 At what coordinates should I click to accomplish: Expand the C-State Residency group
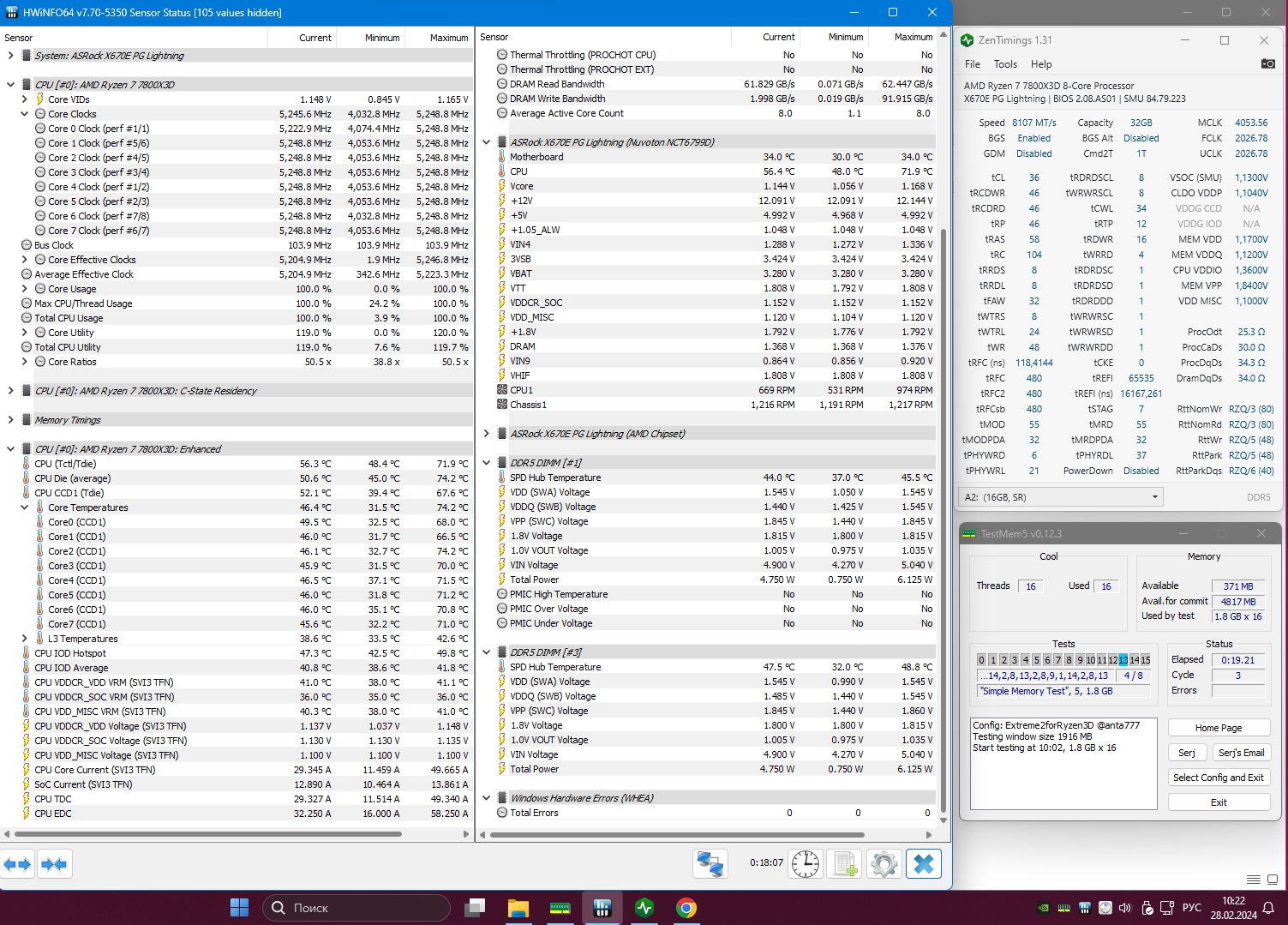[x=10, y=391]
